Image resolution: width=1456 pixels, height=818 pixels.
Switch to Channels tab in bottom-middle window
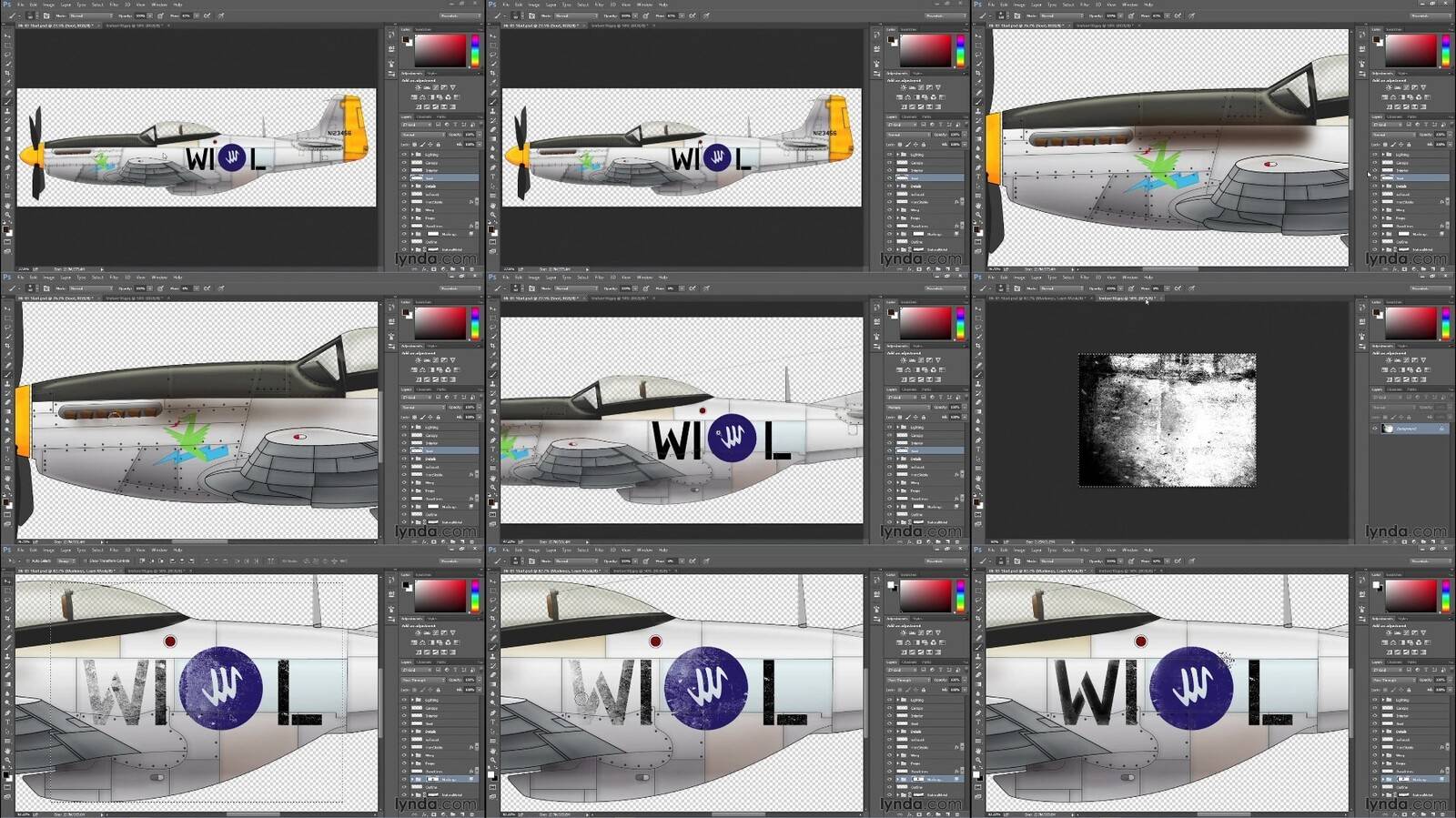click(x=909, y=662)
